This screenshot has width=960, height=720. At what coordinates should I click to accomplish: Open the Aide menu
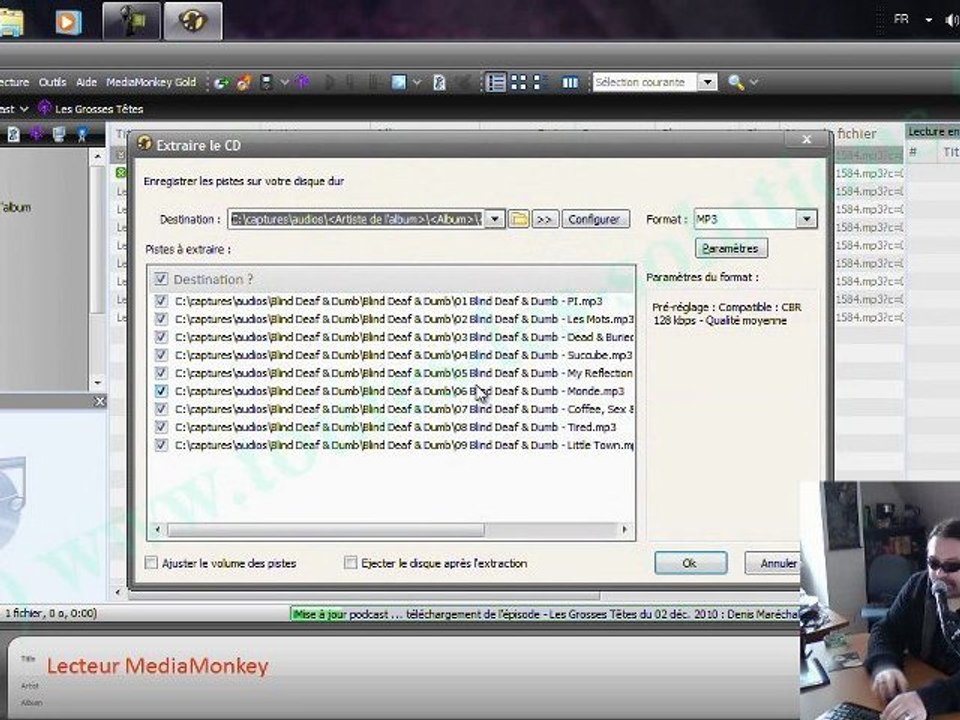pos(86,82)
